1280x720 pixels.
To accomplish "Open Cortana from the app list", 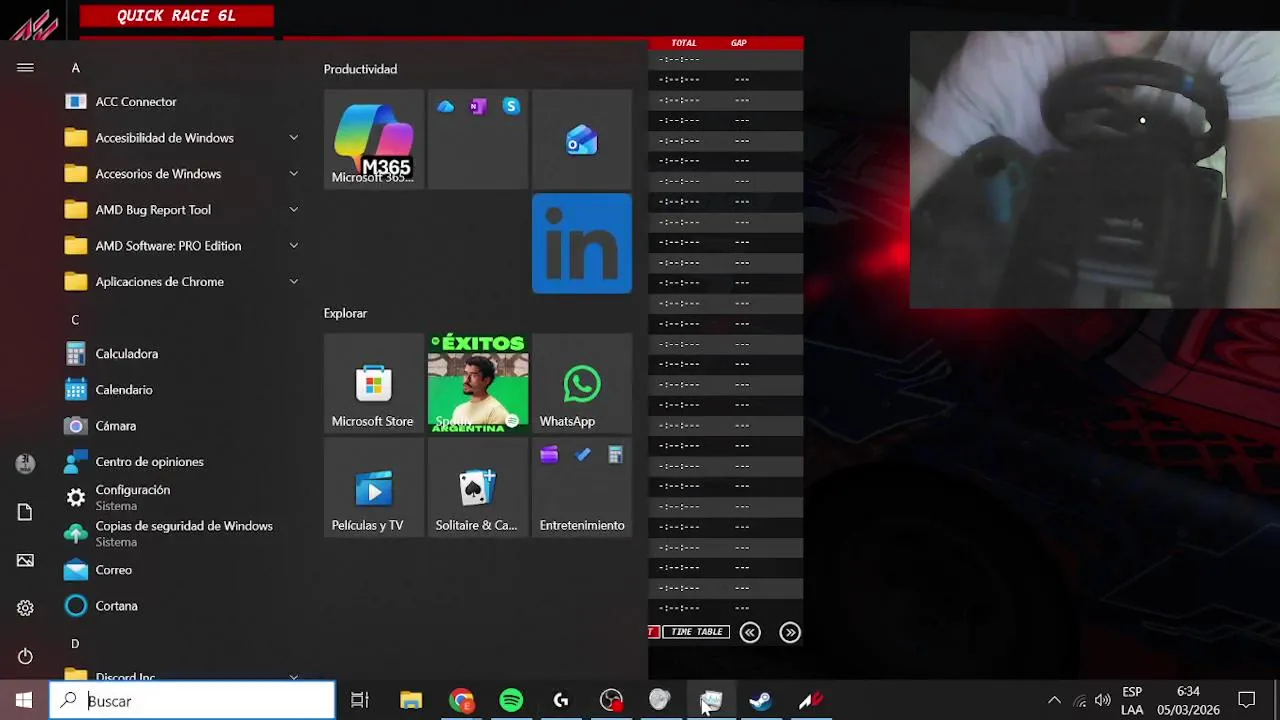I will pyautogui.click(x=184, y=606).
